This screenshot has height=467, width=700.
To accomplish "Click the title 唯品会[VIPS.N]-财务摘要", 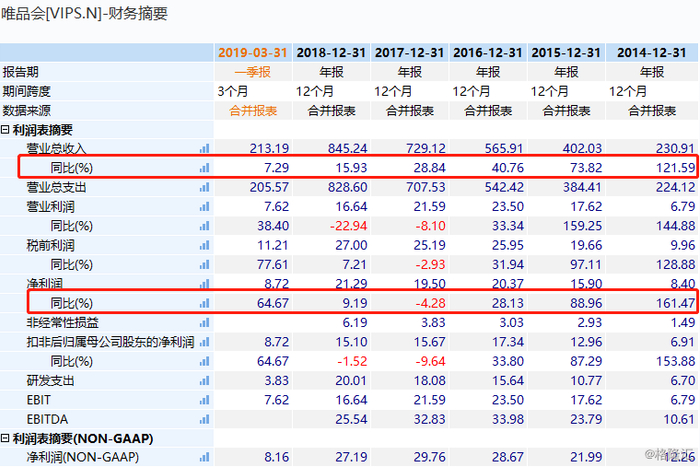I will tap(84, 13).
